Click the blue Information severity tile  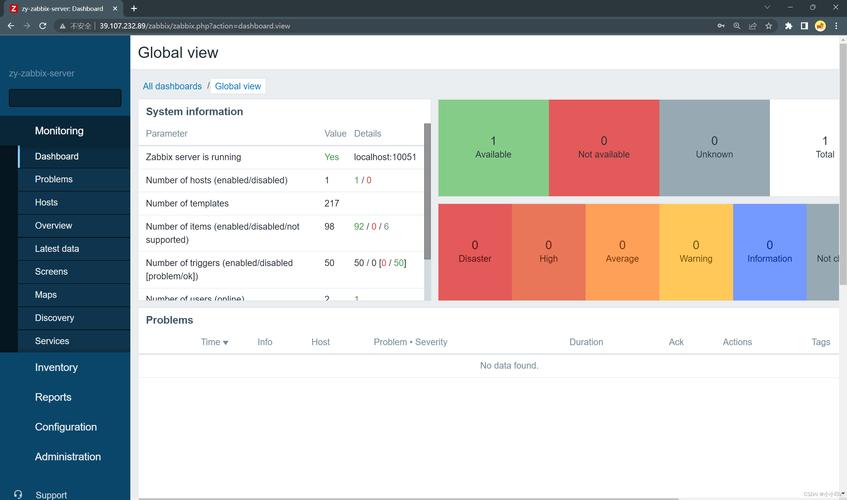(770, 252)
